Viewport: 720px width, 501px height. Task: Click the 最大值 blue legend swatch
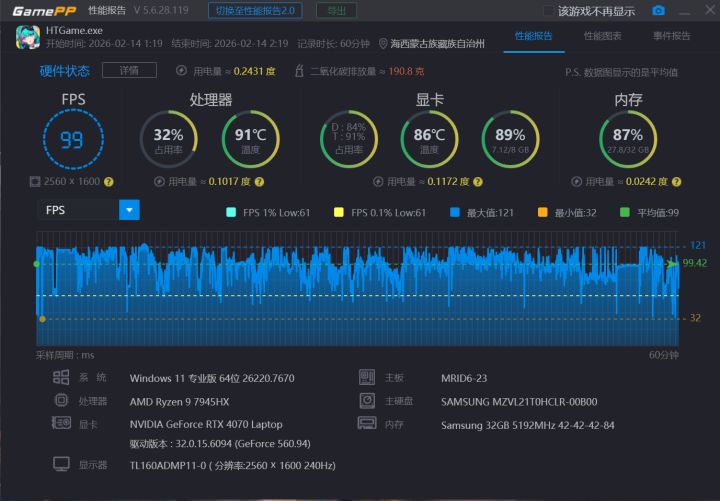pyautogui.click(x=455, y=212)
